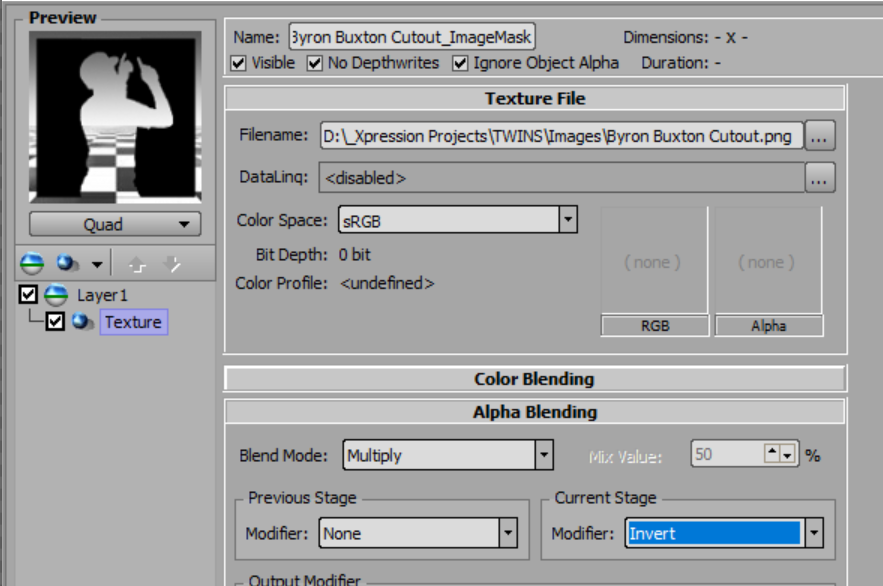Viewport: 883px width, 586px height.
Task: Open the Quad preview shape dropdown
Action: 115,224
